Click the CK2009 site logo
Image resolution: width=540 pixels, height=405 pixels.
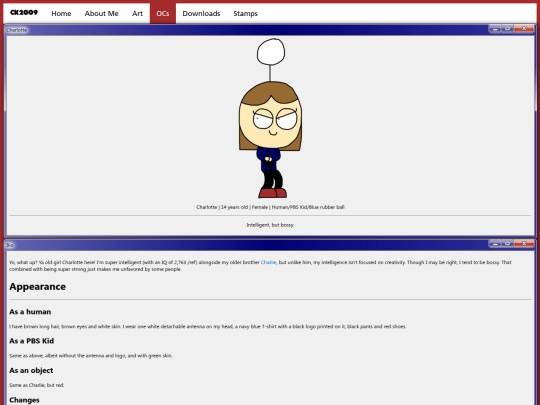[24, 13]
